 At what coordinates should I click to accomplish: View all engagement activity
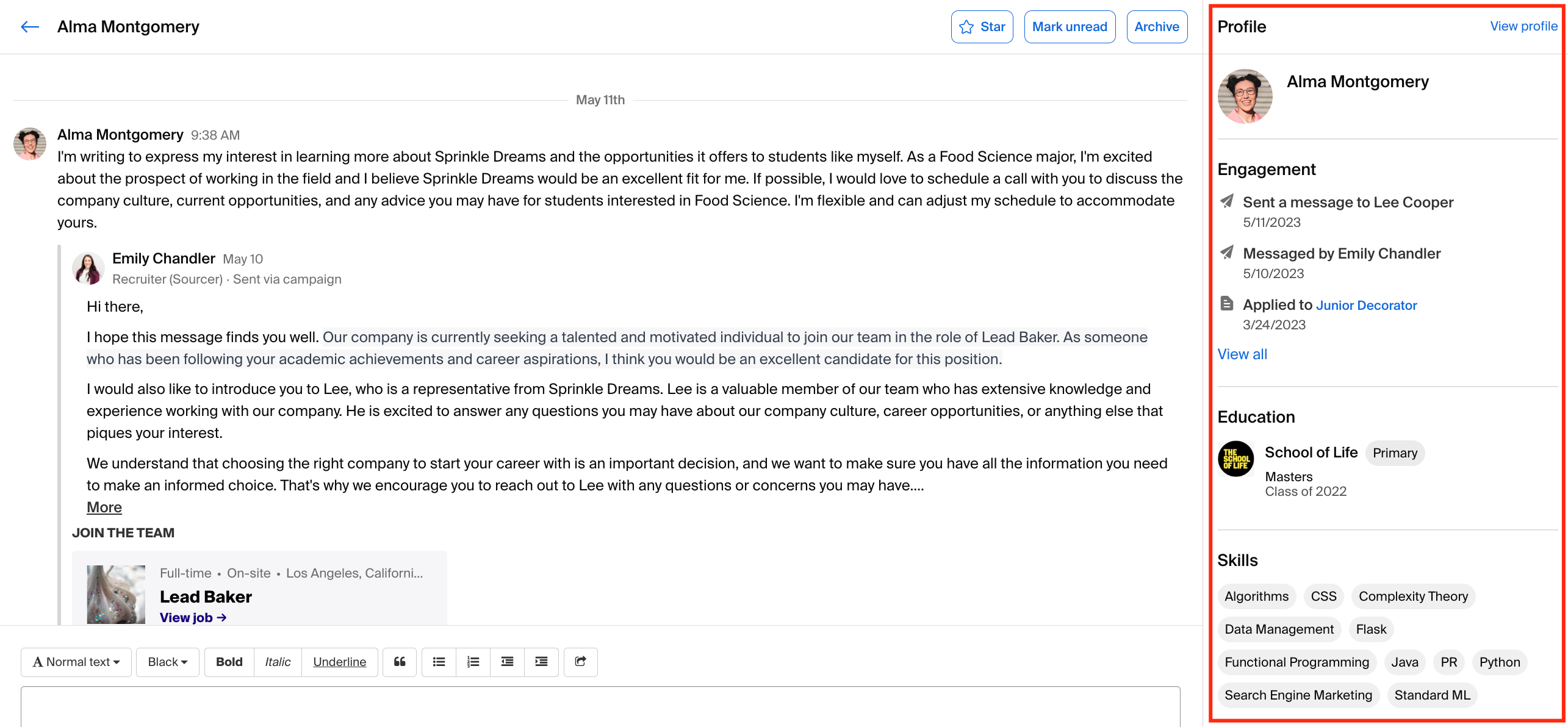tap(1242, 354)
